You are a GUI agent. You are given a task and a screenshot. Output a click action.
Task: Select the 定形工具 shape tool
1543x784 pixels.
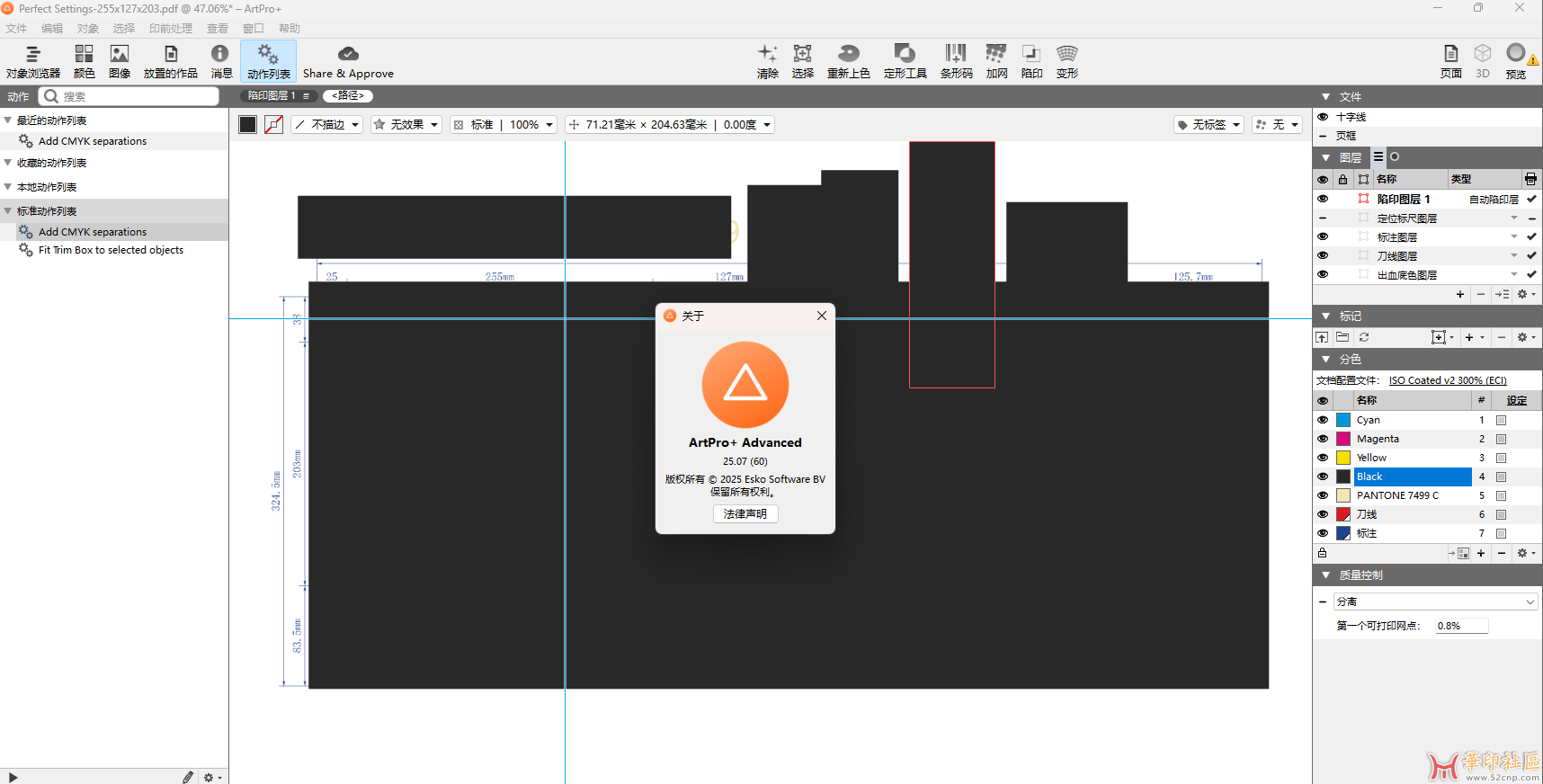point(905,61)
